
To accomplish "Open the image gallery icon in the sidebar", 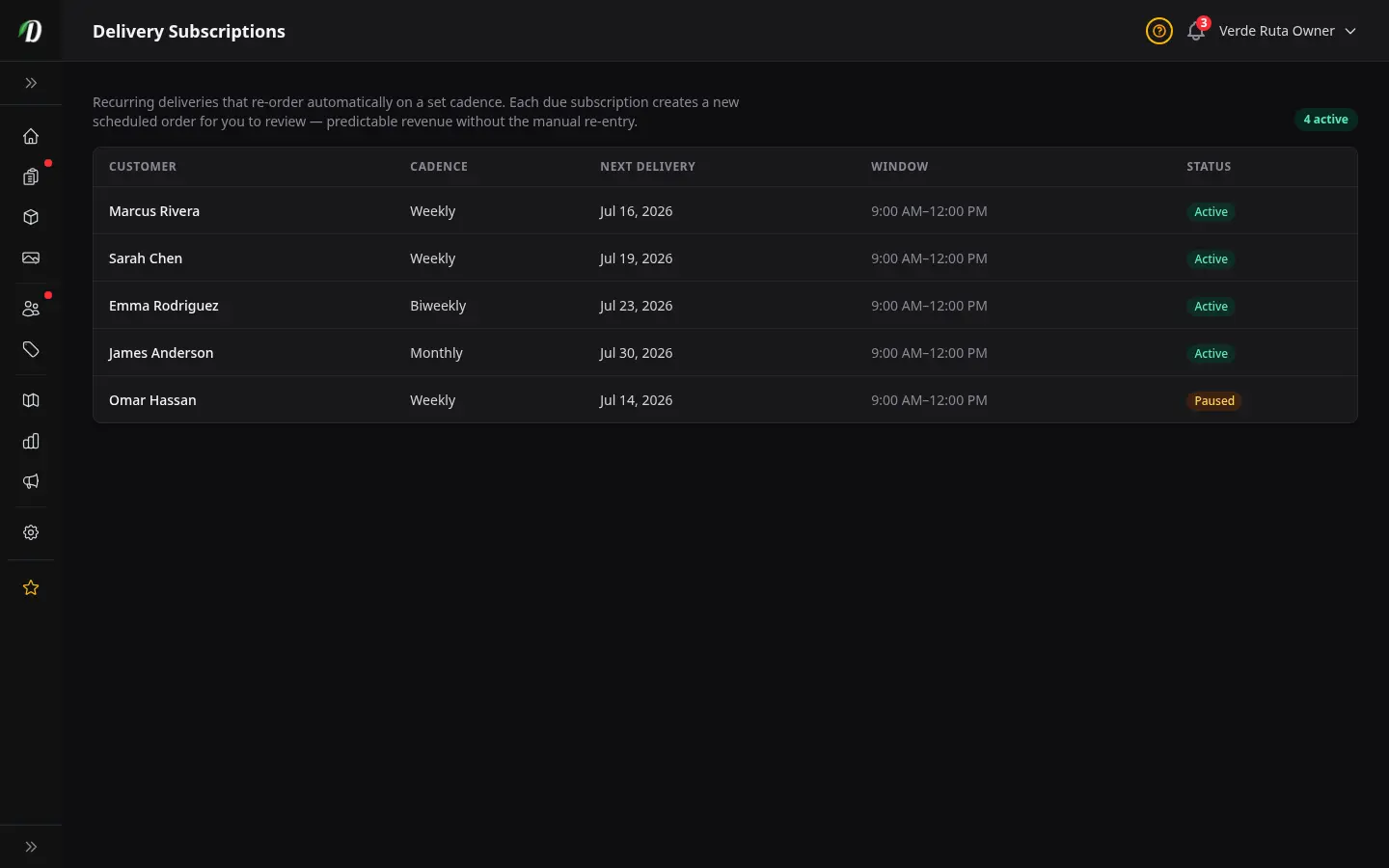I will coord(31,258).
